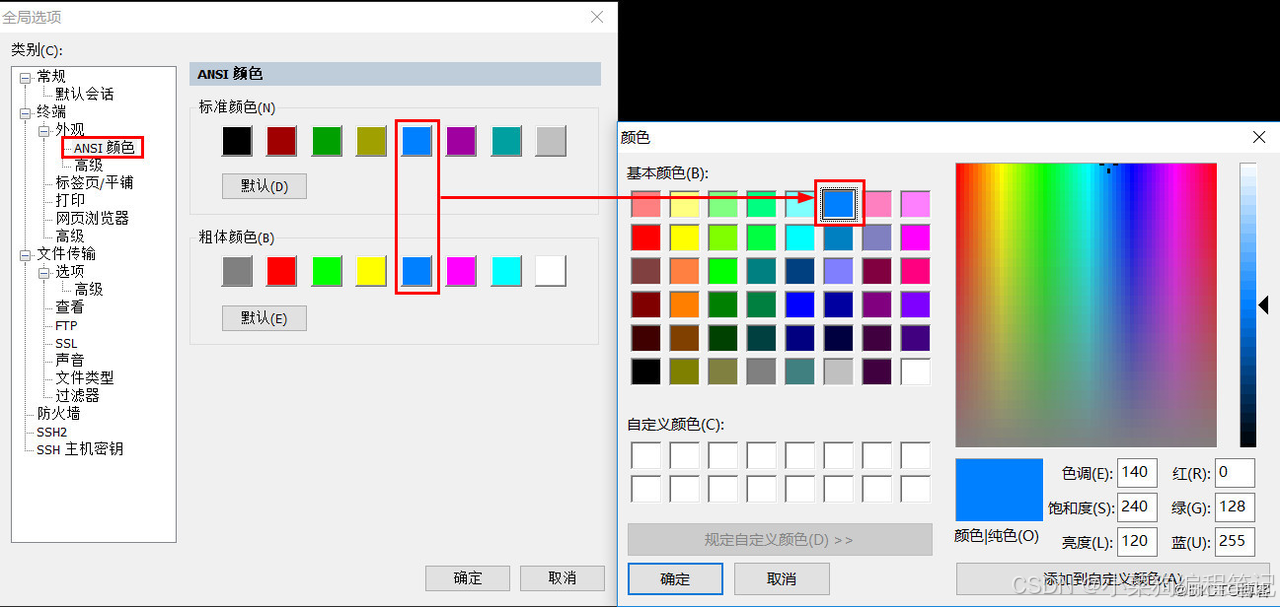Select the black standard color swatch
This screenshot has height=607, width=1280.
(x=236, y=141)
